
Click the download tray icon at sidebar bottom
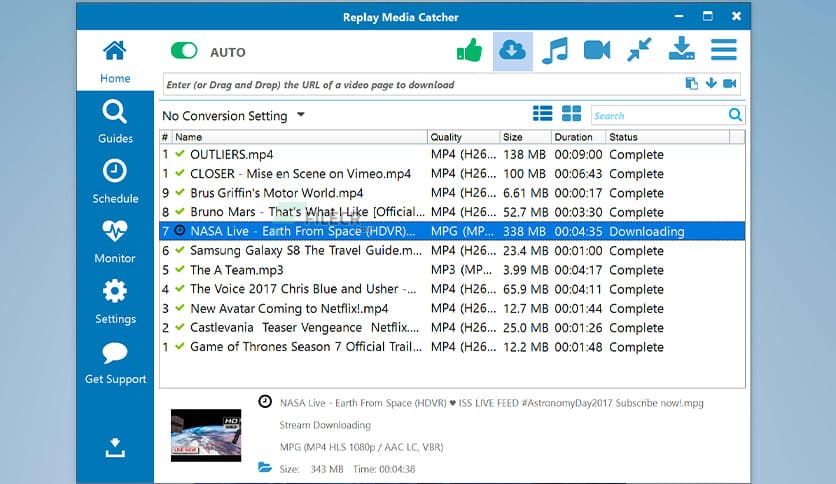(x=115, y=448)
